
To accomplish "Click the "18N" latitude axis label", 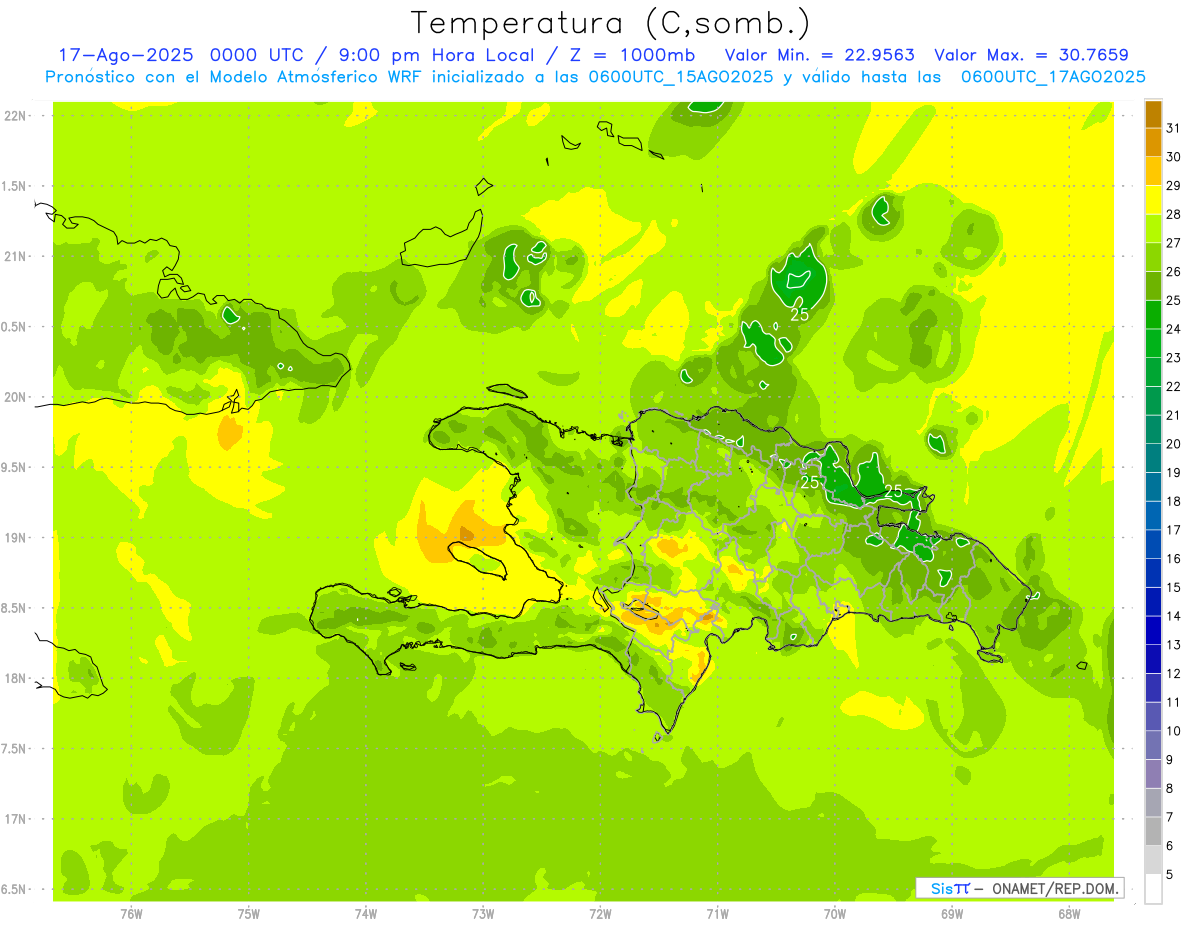I will tap(15, 678).
